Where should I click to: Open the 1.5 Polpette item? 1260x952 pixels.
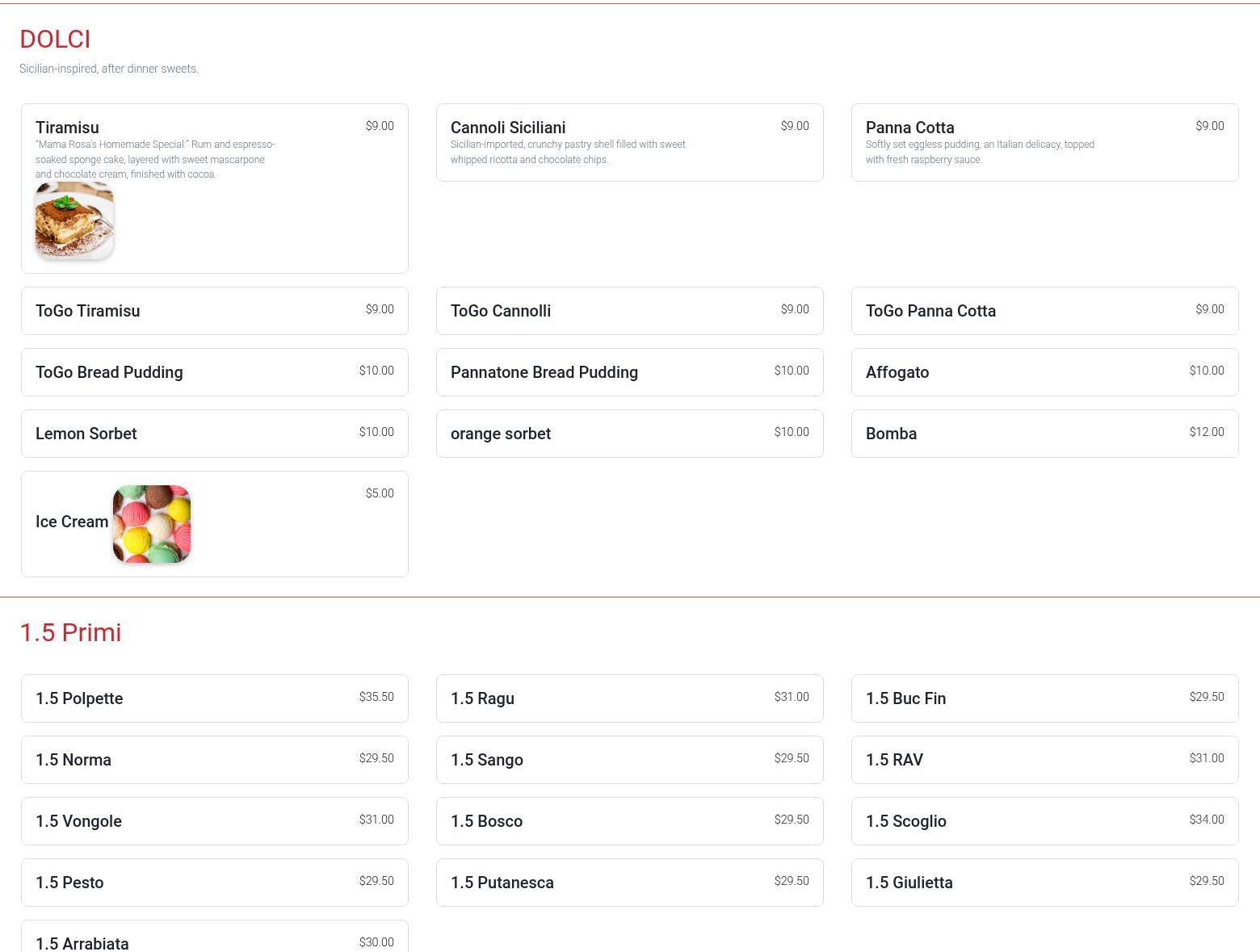pyautogui.click(x=214, y=698)
